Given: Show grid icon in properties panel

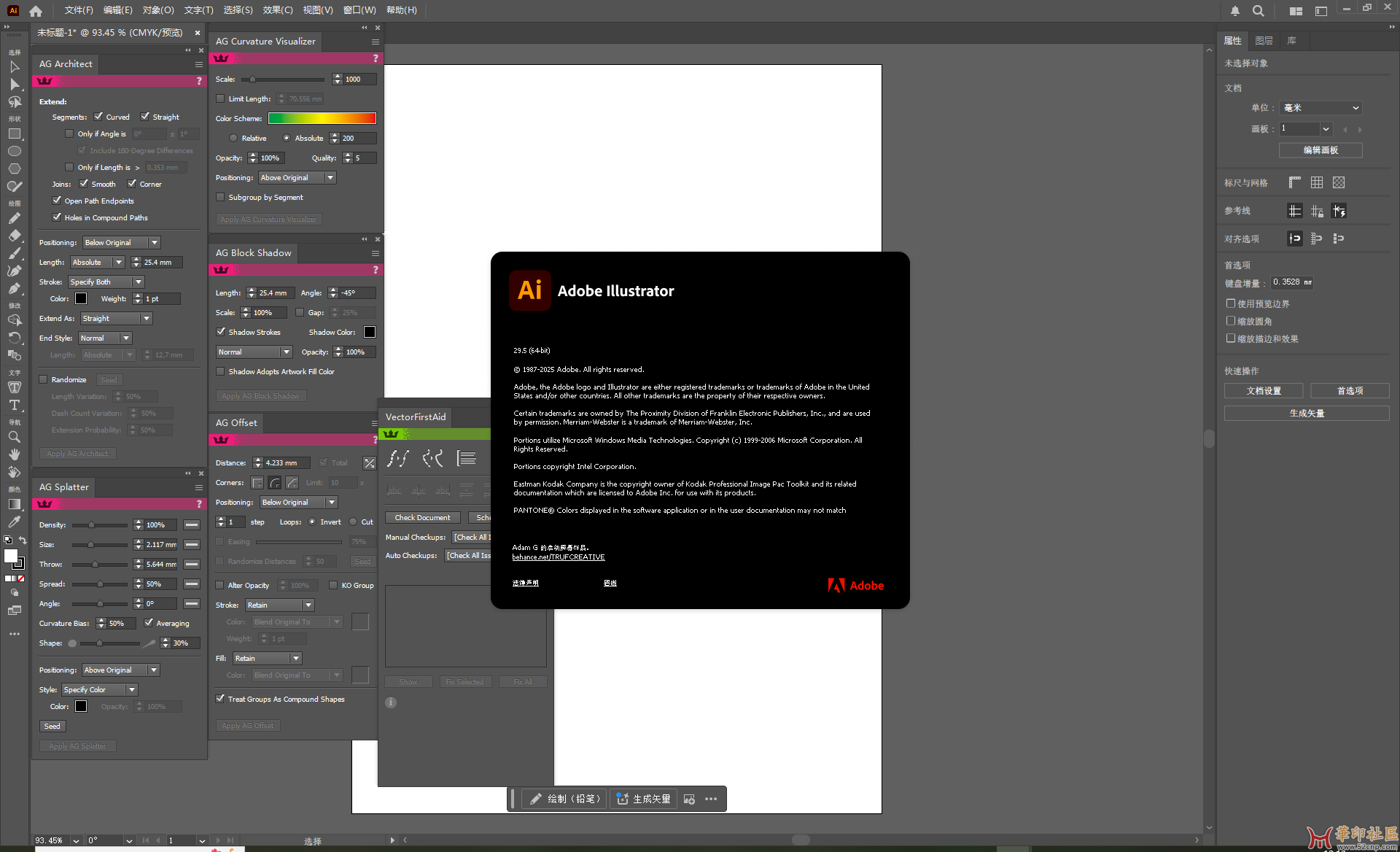Looking at the screenshot, I should point(1317,182).
